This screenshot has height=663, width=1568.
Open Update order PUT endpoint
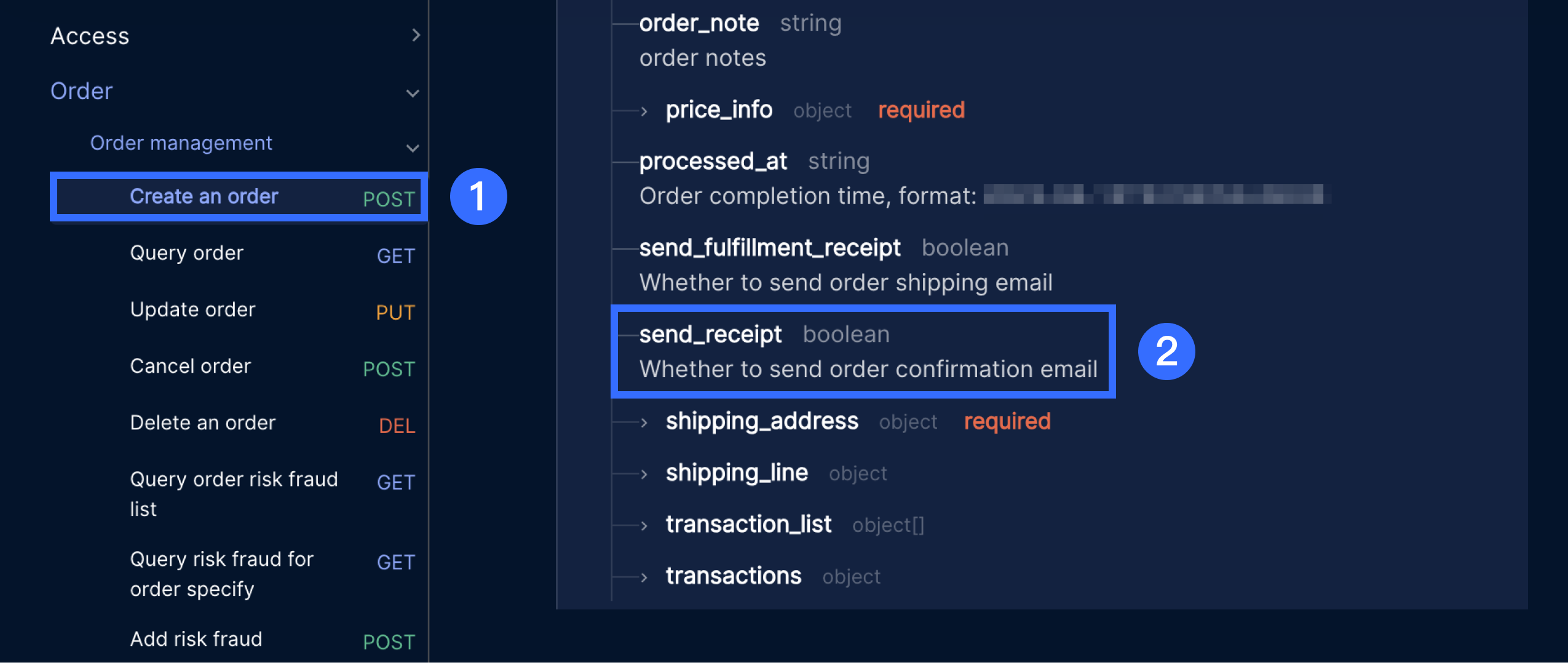[192, 309]
